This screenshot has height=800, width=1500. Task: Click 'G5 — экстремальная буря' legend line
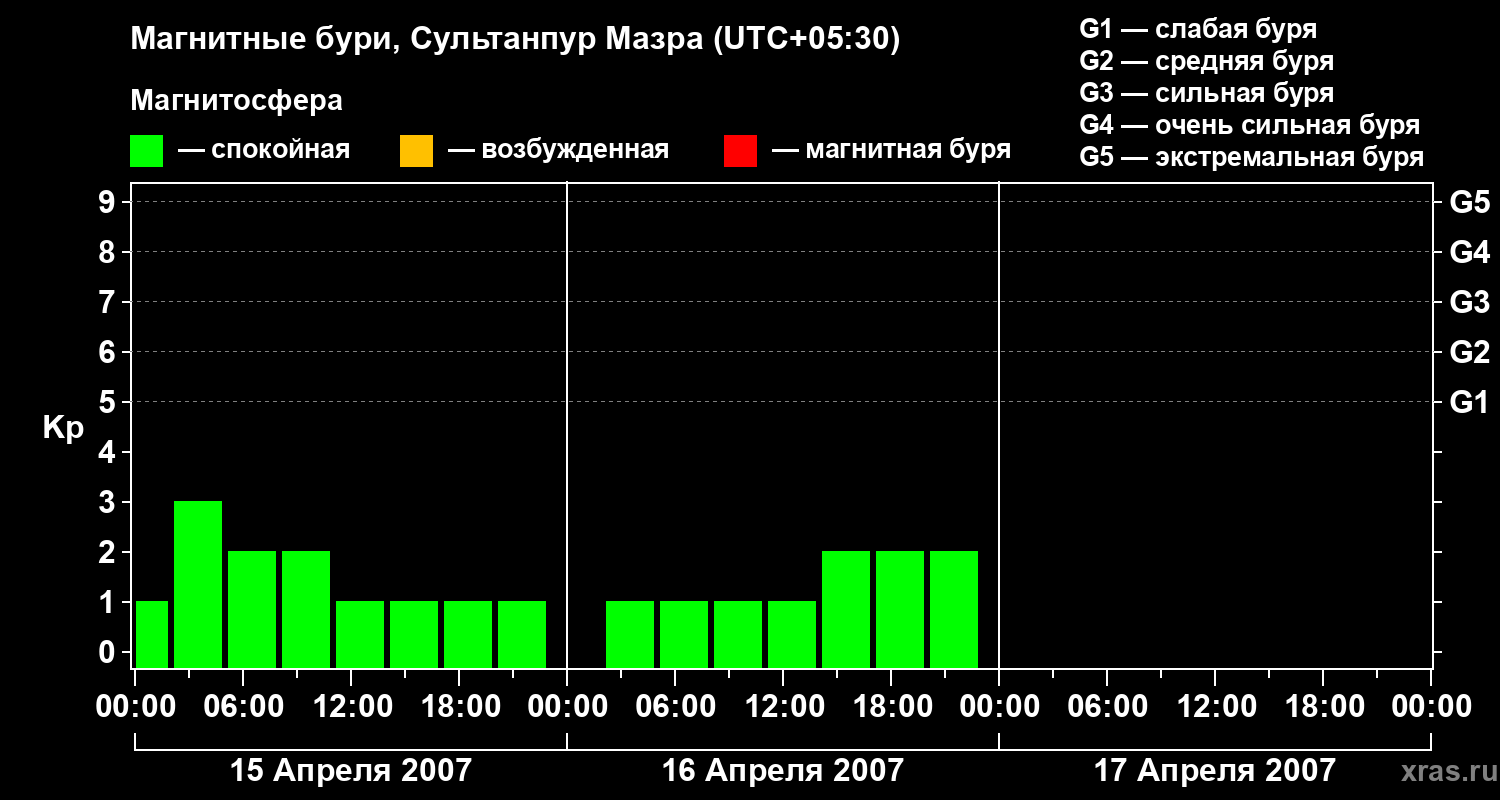coord(1252,157)
